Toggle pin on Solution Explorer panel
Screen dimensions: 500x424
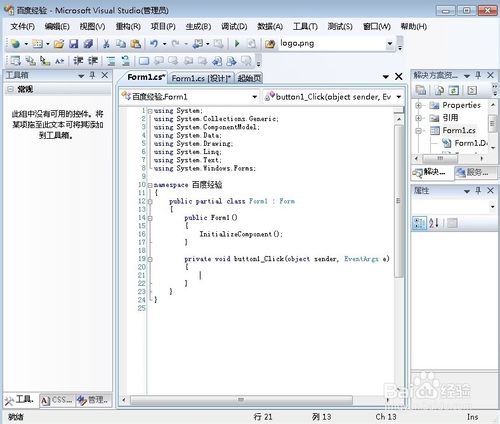click(x=478, y=75)
